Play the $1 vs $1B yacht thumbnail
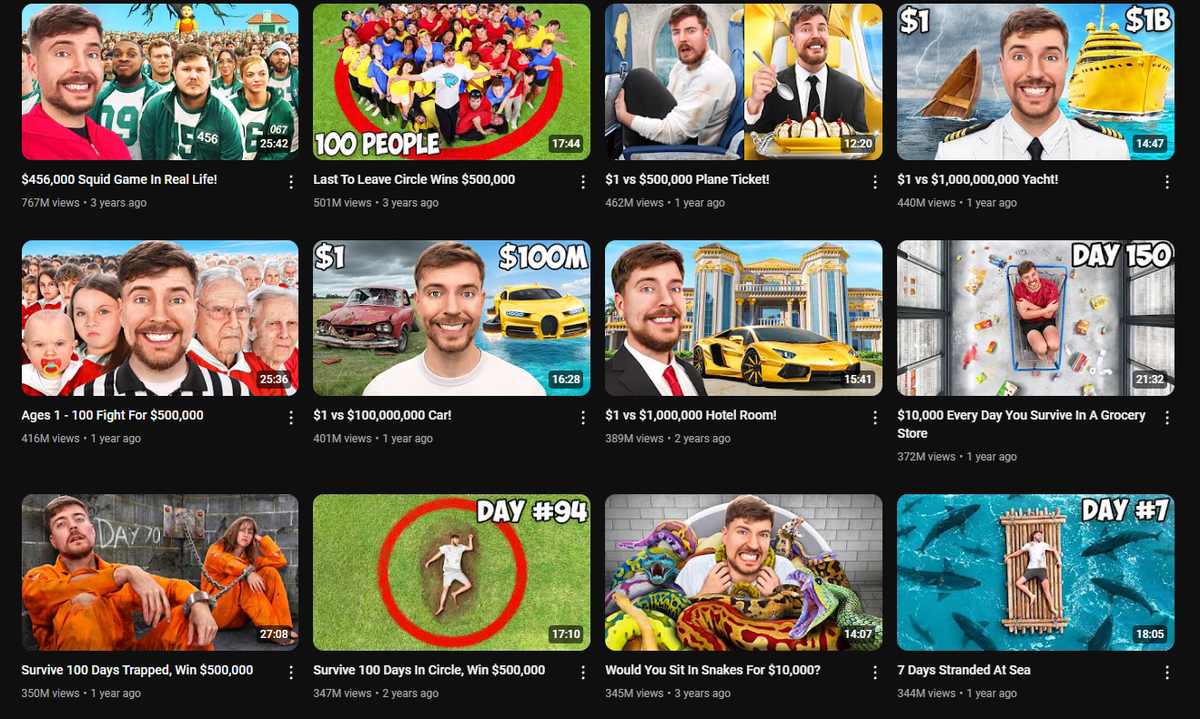The height and width of the screenshot is (719, 1200). [x=1035, y=82]
